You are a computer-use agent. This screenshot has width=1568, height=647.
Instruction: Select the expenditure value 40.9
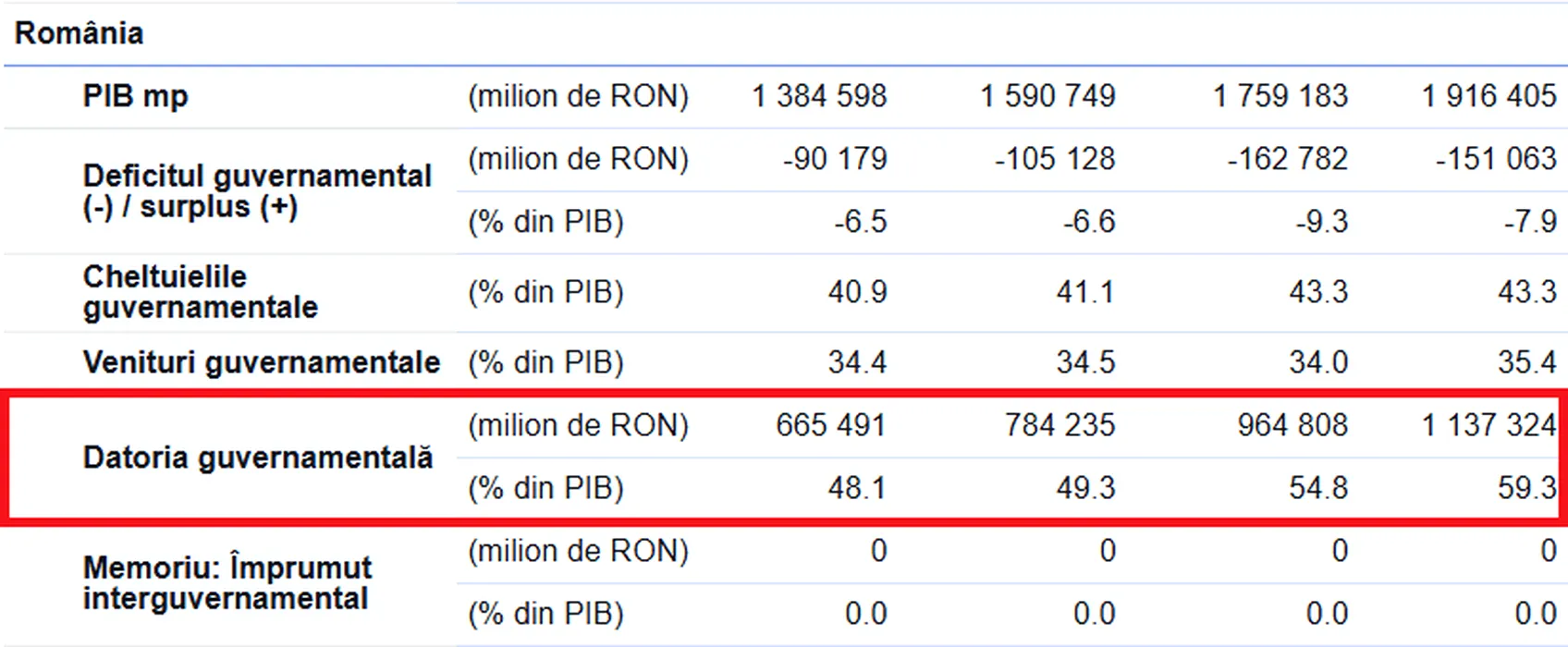(x=857, y=292)
